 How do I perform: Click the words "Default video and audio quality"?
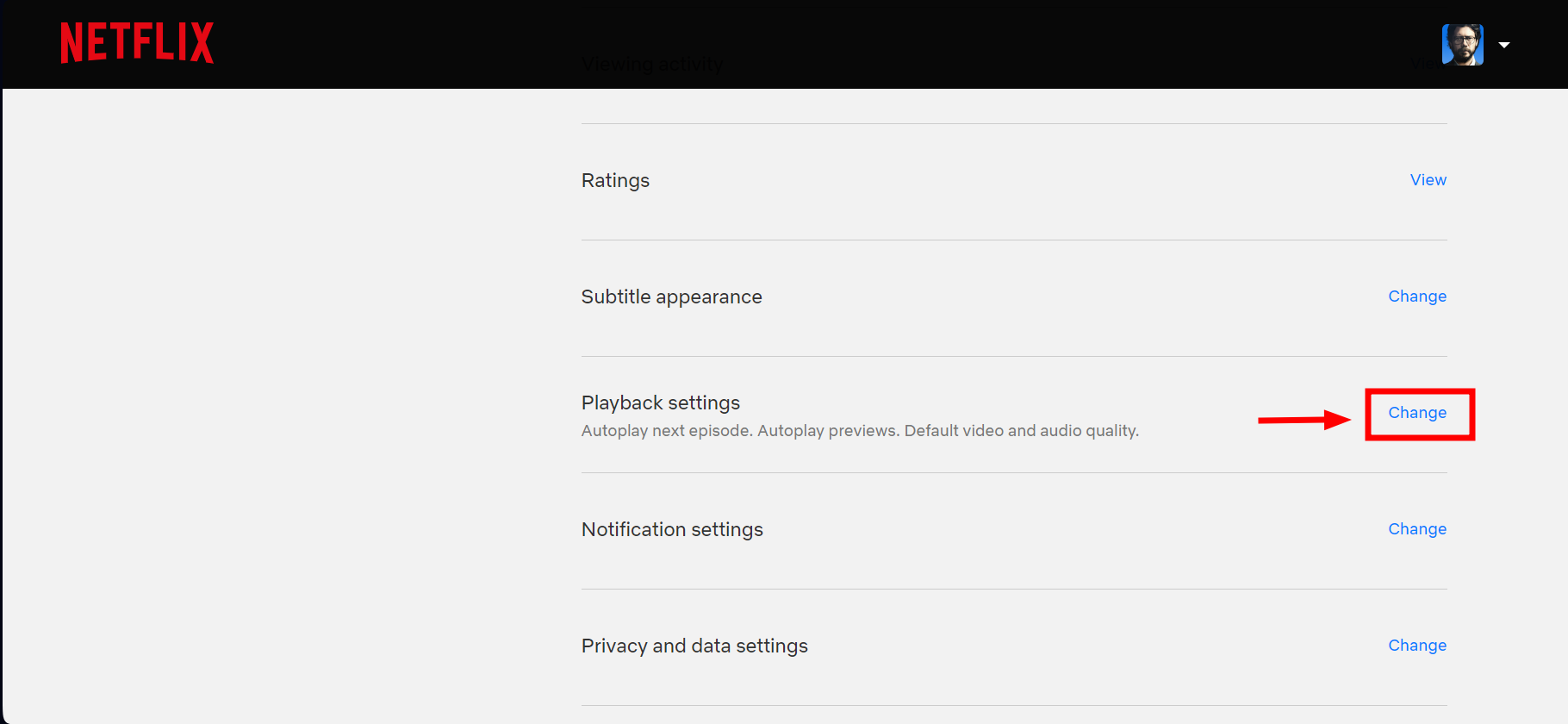(x=1021, y=431)
